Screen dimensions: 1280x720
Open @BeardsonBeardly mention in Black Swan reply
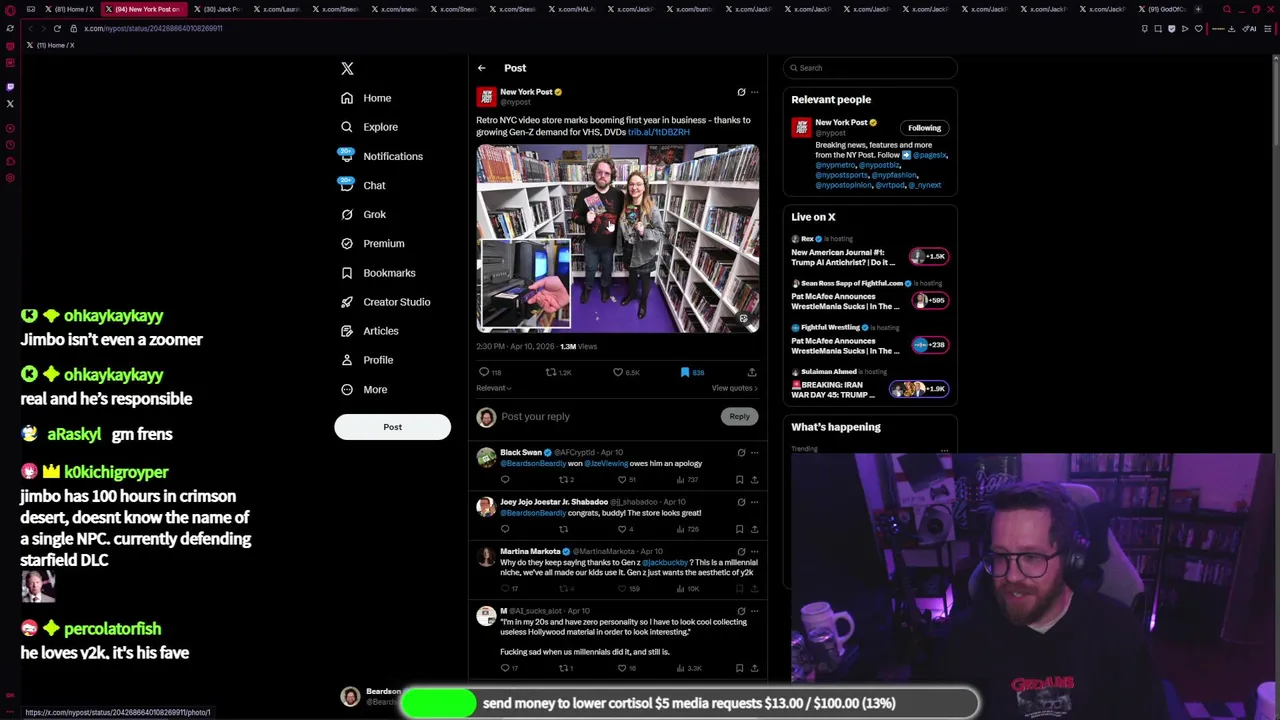(x=533, y=463)
